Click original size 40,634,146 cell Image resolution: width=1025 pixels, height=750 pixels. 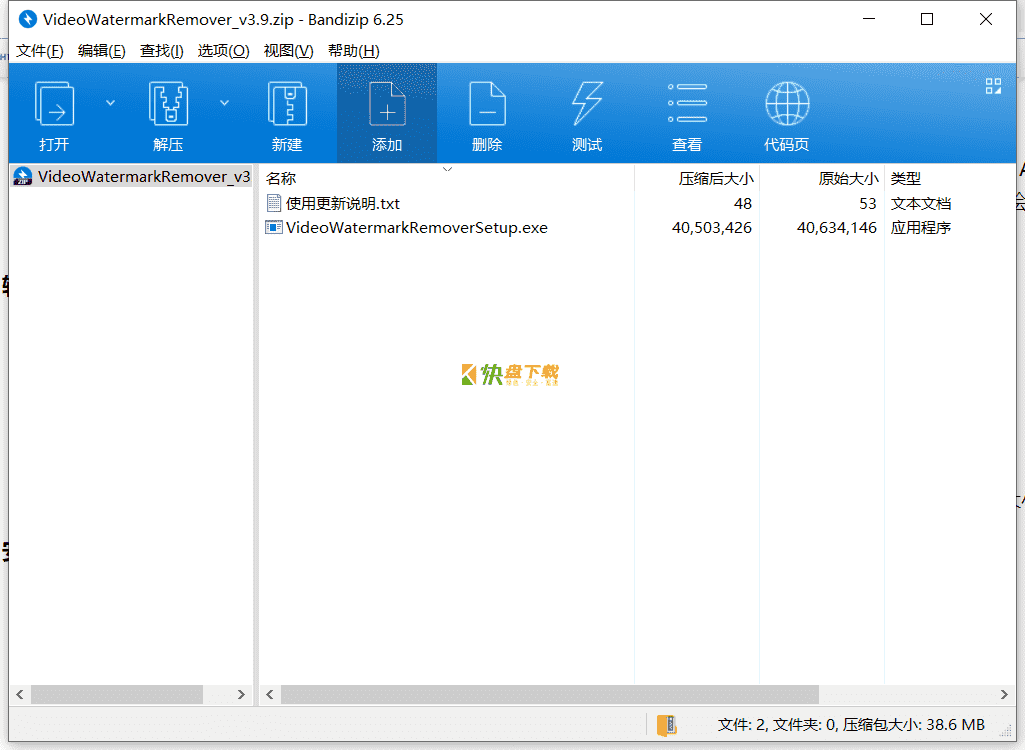pos(837,228)
